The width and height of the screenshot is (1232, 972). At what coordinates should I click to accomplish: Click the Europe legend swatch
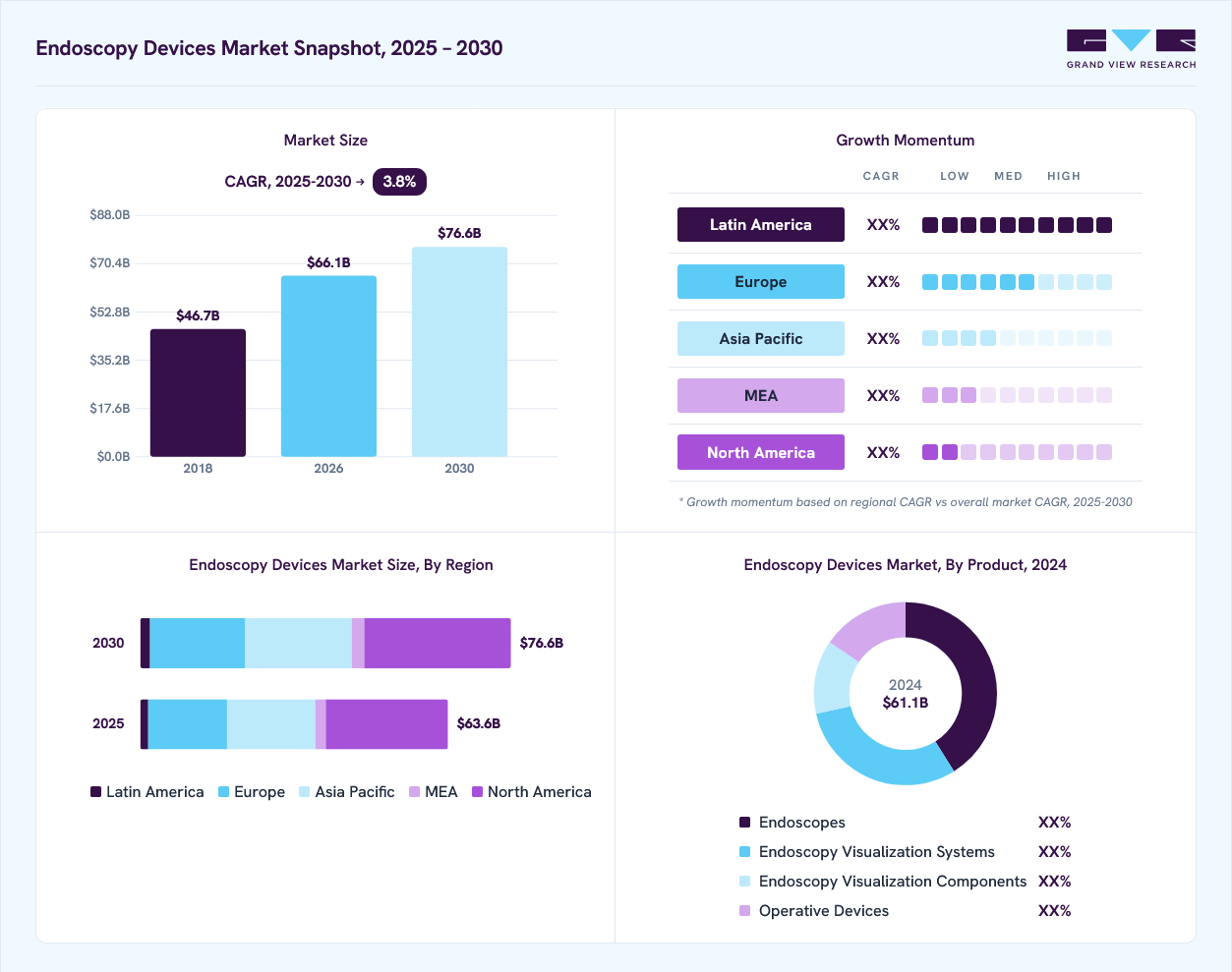coord(224,792)
